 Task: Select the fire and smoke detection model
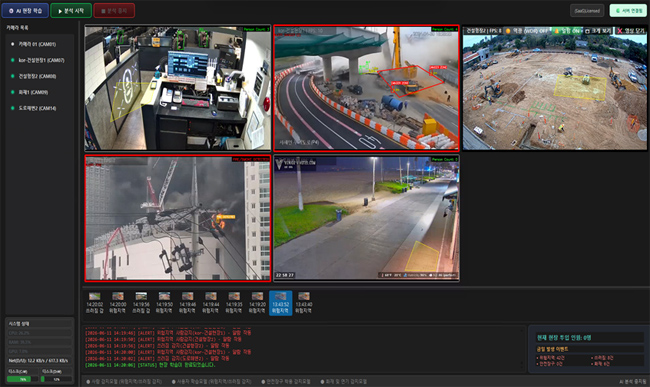344,382
